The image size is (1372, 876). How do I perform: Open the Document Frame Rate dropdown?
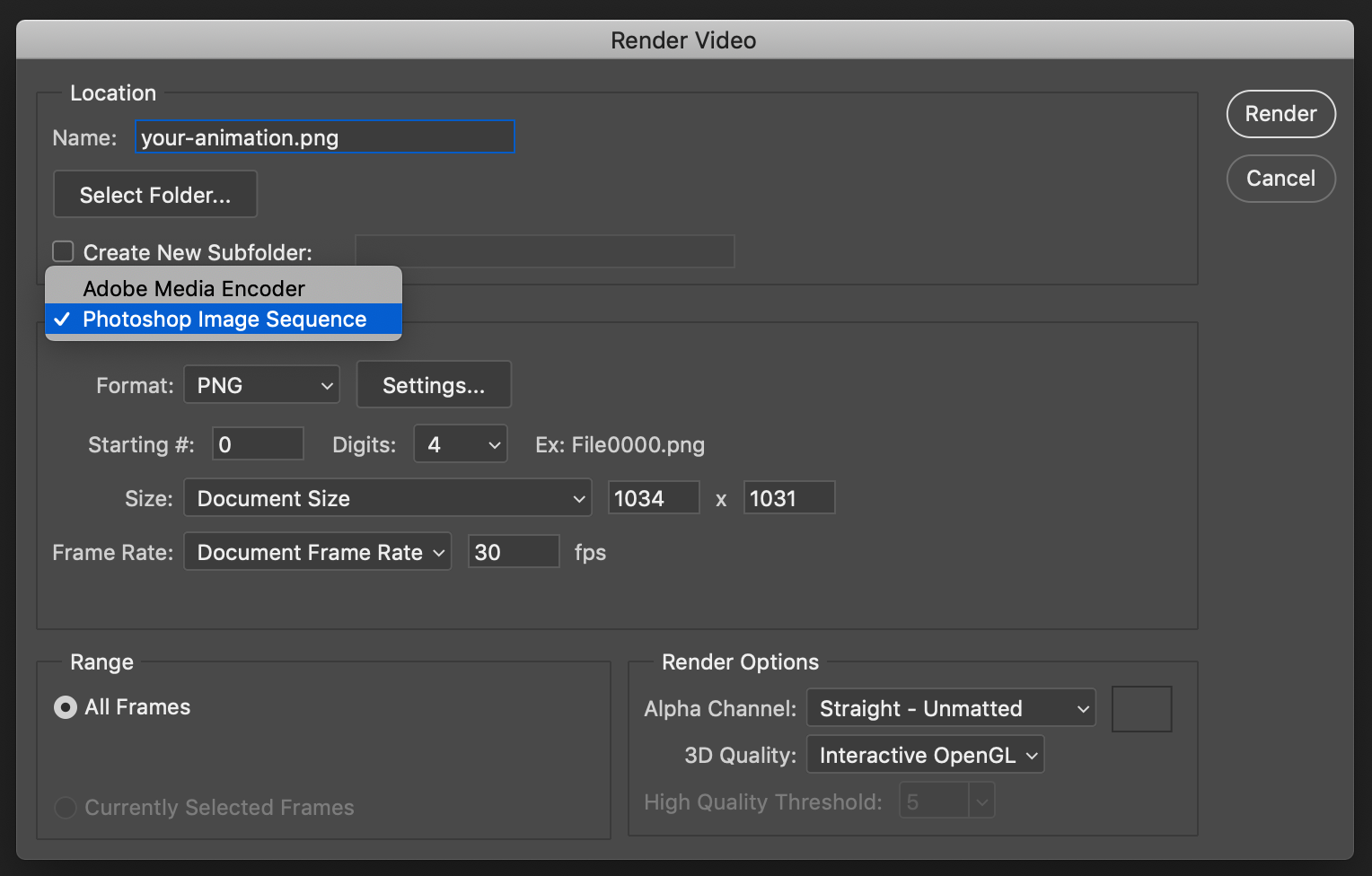pos(318,552)
